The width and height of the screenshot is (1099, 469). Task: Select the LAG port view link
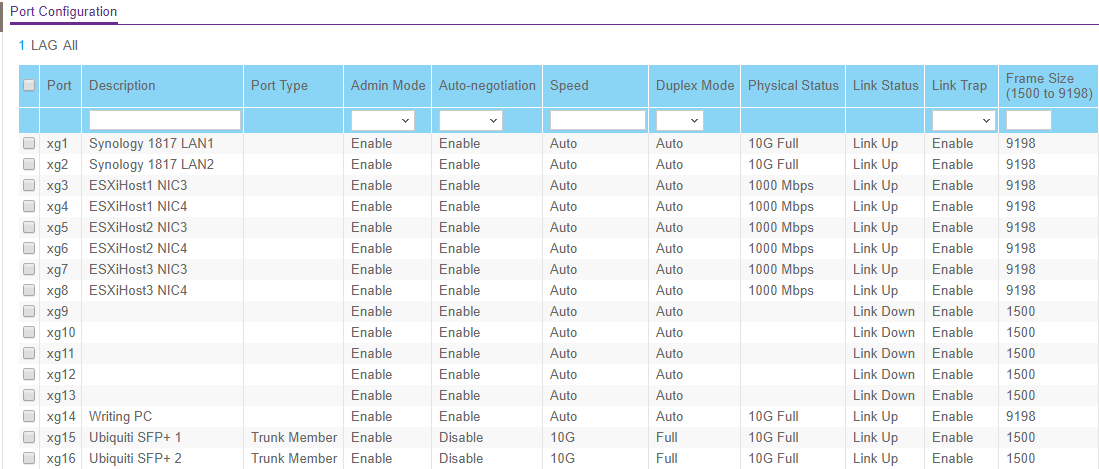pyautogui.click(x=44, y=45)
